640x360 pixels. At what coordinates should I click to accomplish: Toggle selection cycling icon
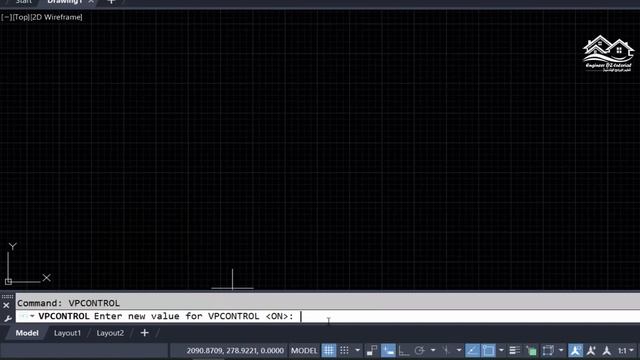pyautogui.click(x=548, y=350)
